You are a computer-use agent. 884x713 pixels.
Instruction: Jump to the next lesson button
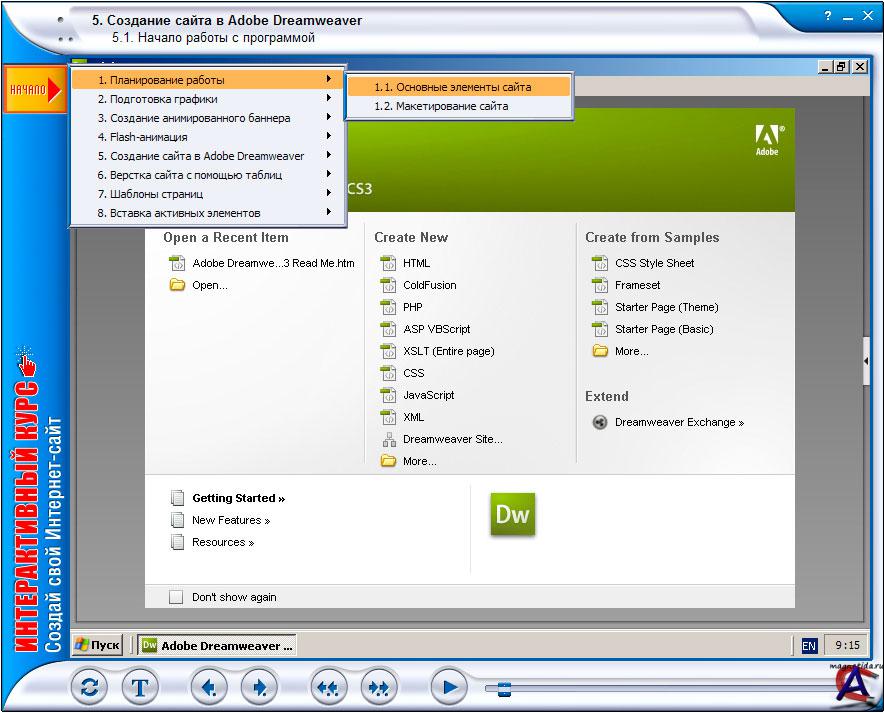(x=379, y=687)
